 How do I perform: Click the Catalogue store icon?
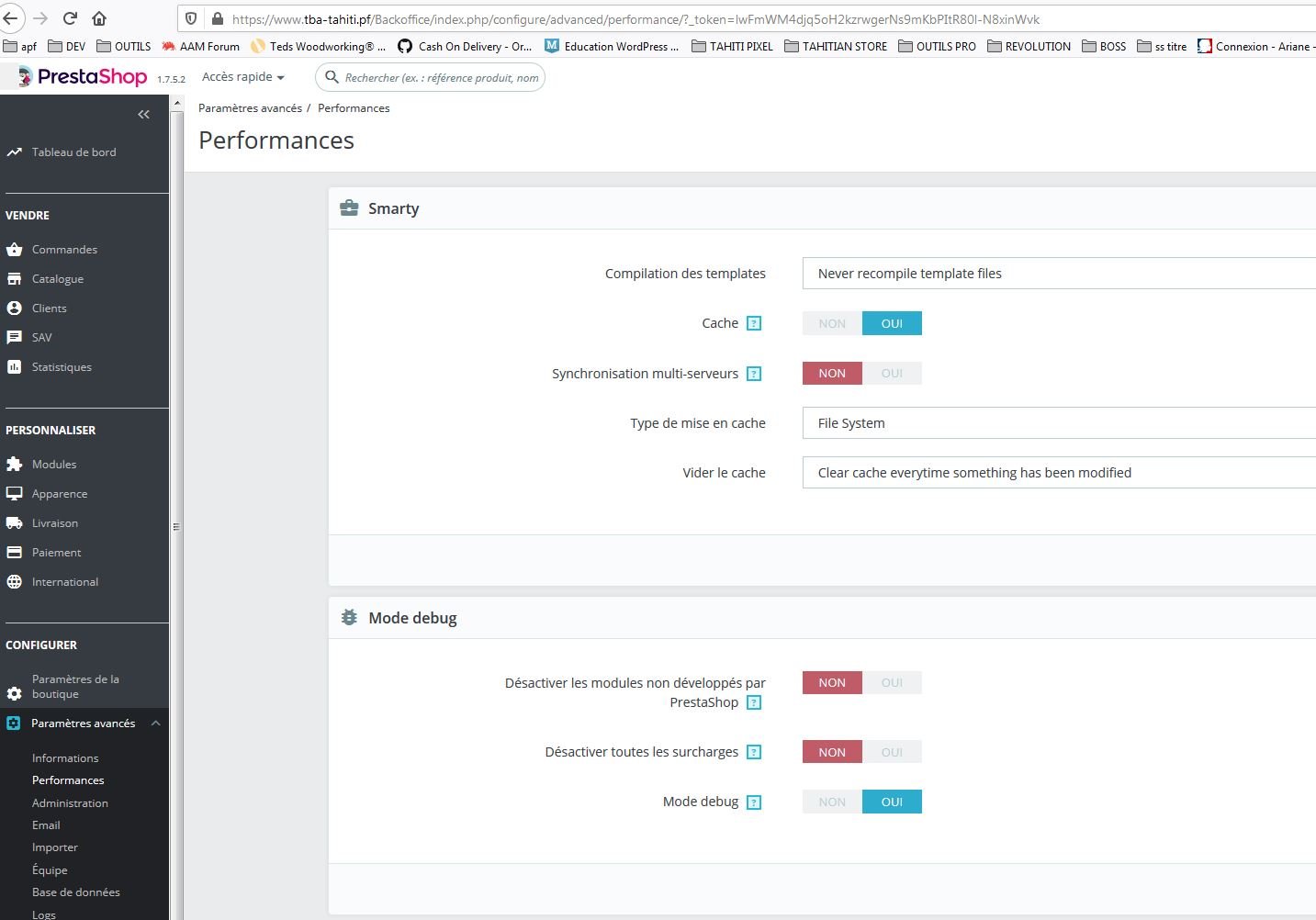[14, 279]
